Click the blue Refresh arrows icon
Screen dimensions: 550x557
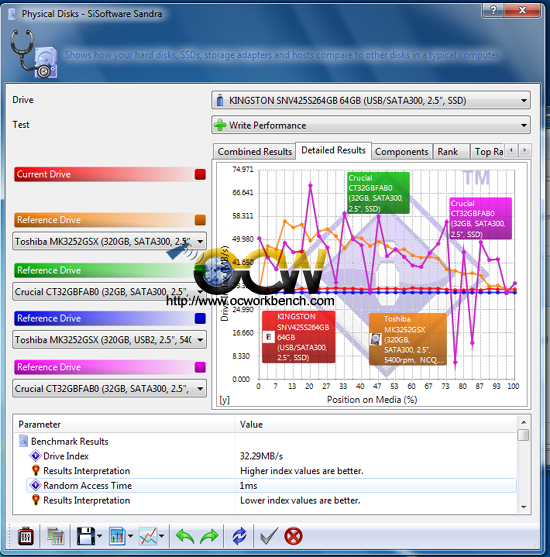(x=239, y=536)
